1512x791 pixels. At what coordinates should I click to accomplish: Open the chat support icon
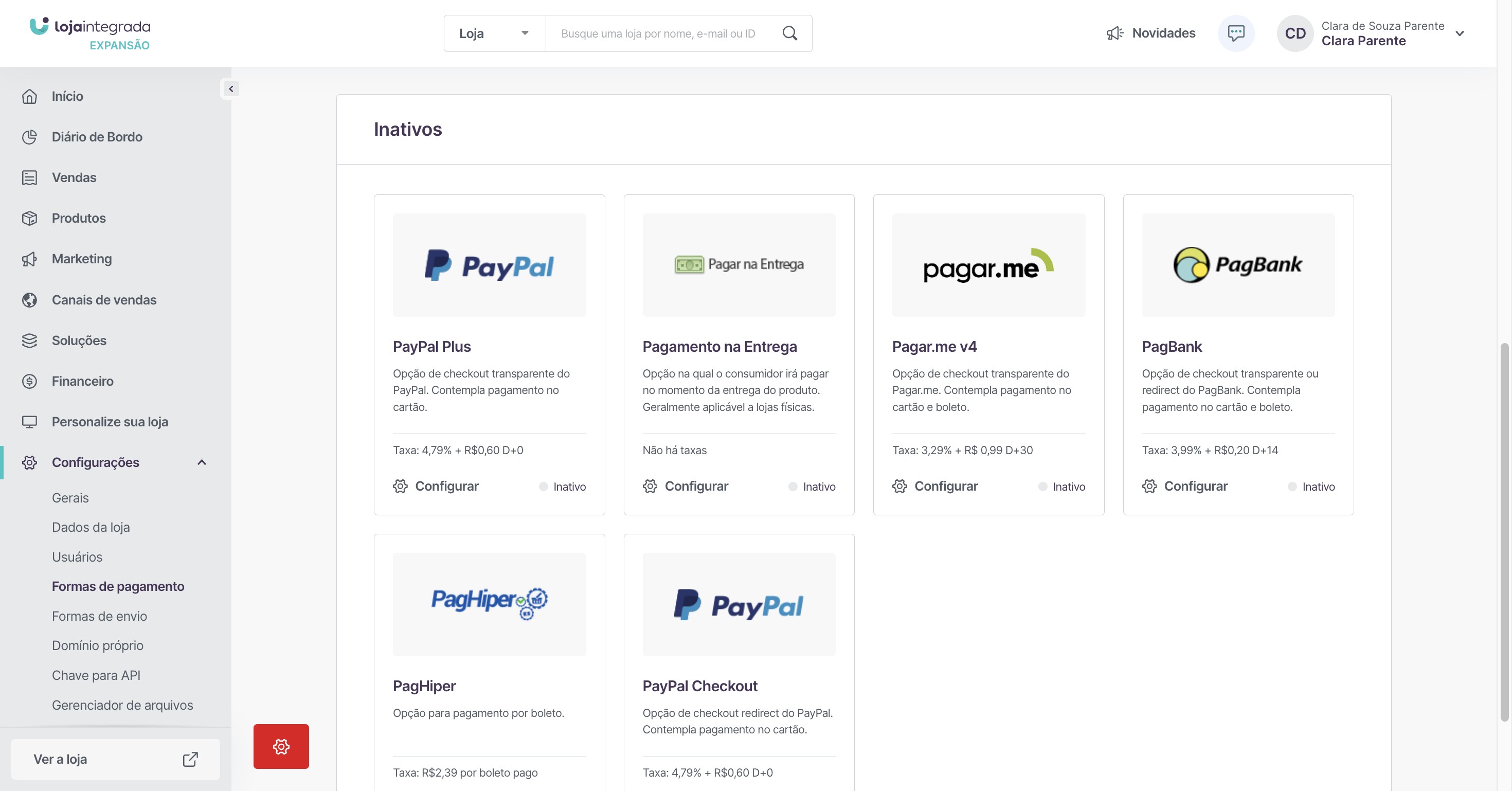point(1235,33)
